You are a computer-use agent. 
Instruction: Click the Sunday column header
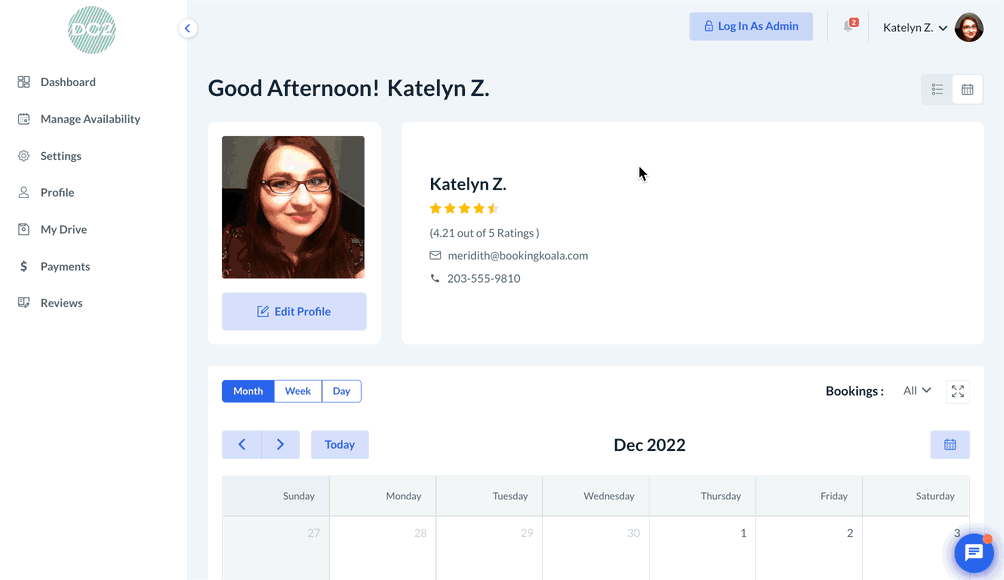276,496
